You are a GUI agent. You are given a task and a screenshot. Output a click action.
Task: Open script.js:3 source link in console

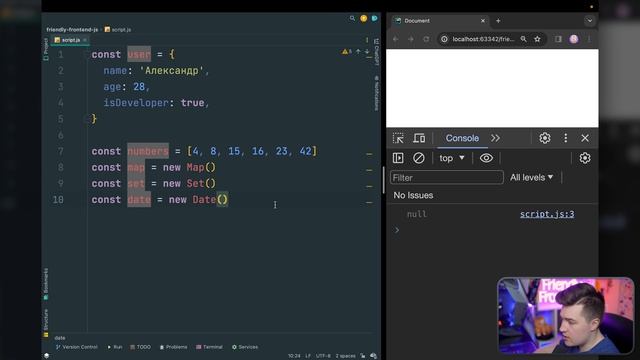pyautogui.click(x=547, y=214)
